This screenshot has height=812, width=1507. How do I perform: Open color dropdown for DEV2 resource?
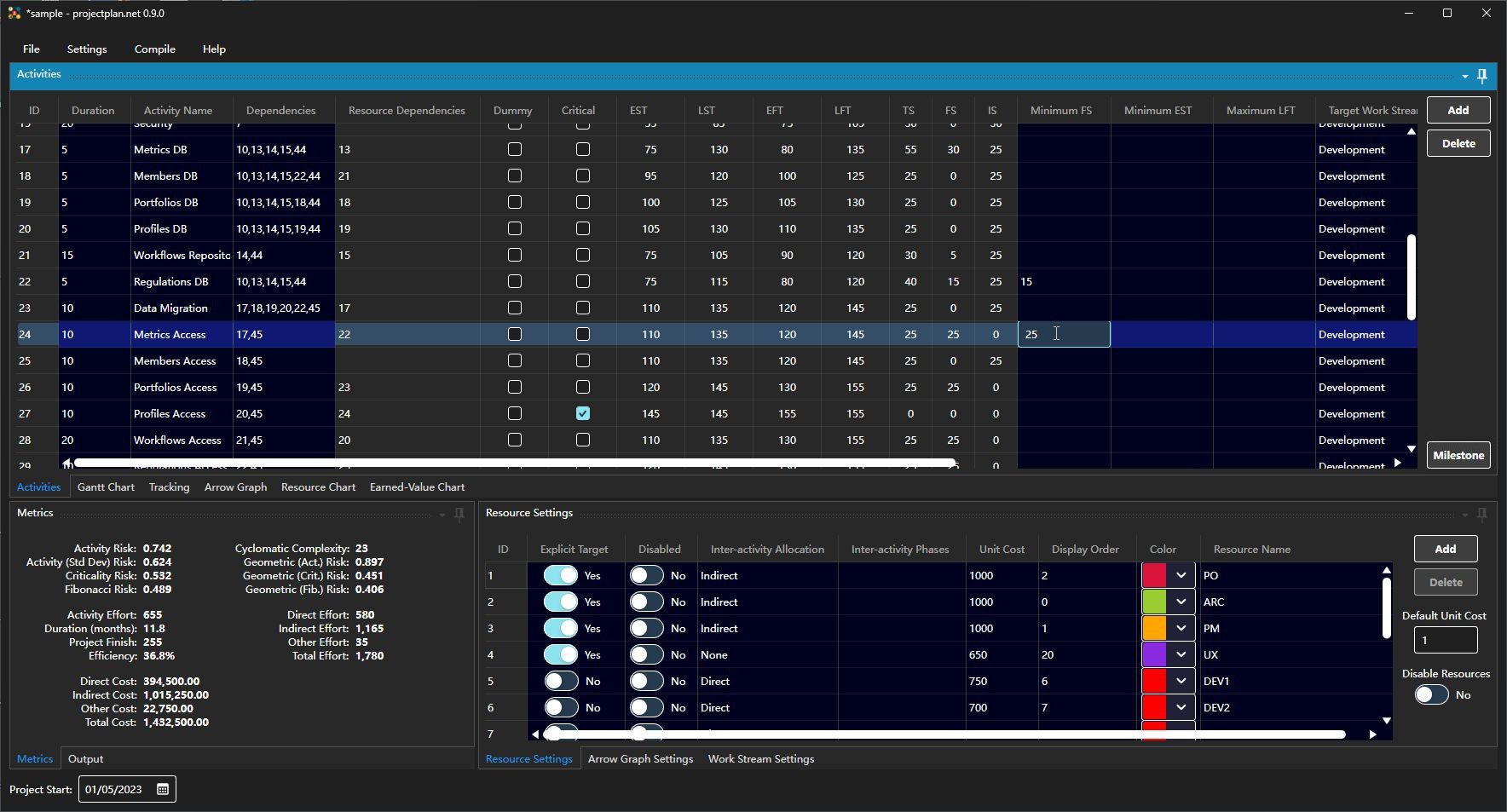tap(1181, 708)
